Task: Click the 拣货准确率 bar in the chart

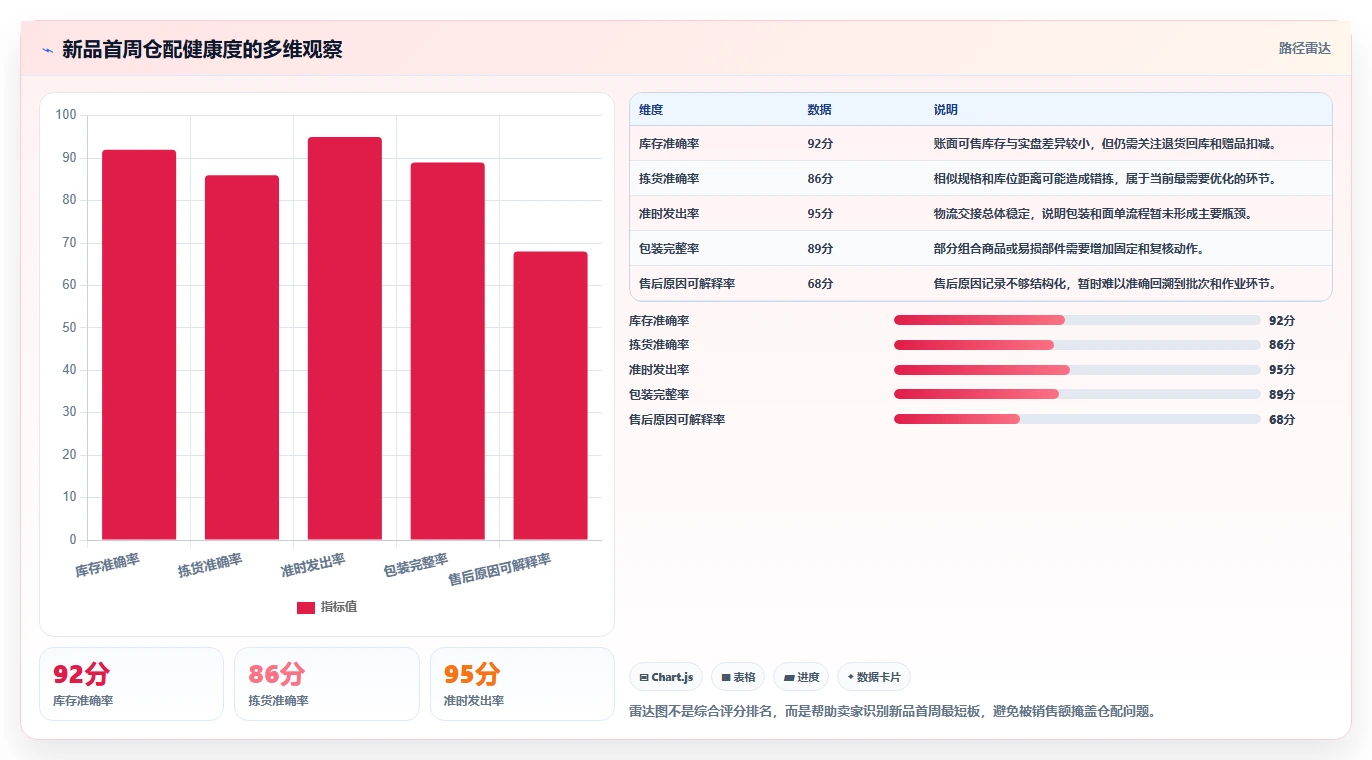Action: coord(242,358)
